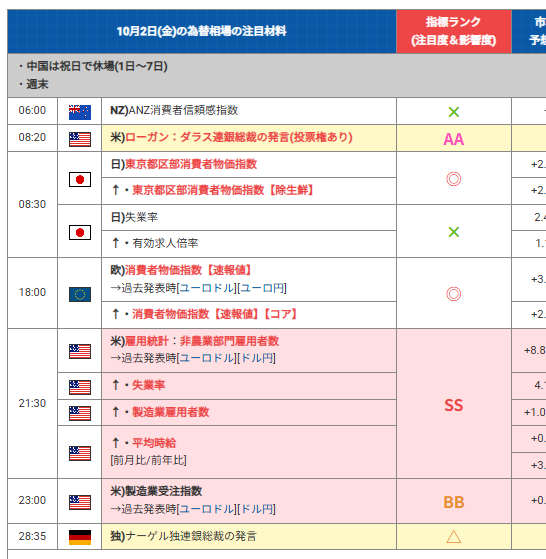Click the EU flag in the 18:00 row
This screenshot has height=559, width=546.
[x=79, y=294]
